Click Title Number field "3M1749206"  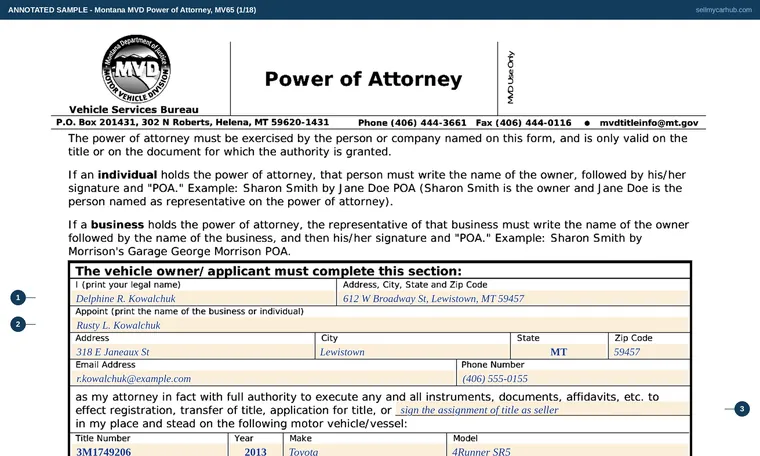point(150,451)
